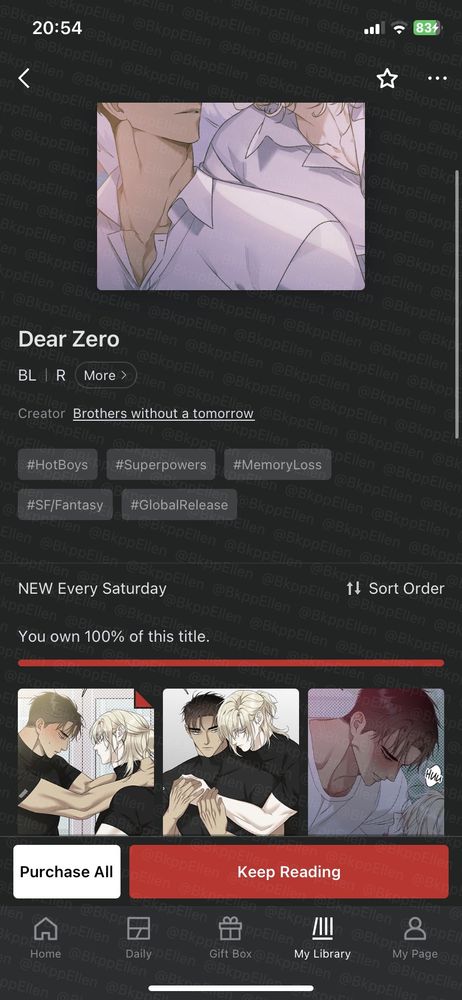462x1000 pixels.
Task: Tap the red Keep Reading button
Action: (x=289, y=872)
